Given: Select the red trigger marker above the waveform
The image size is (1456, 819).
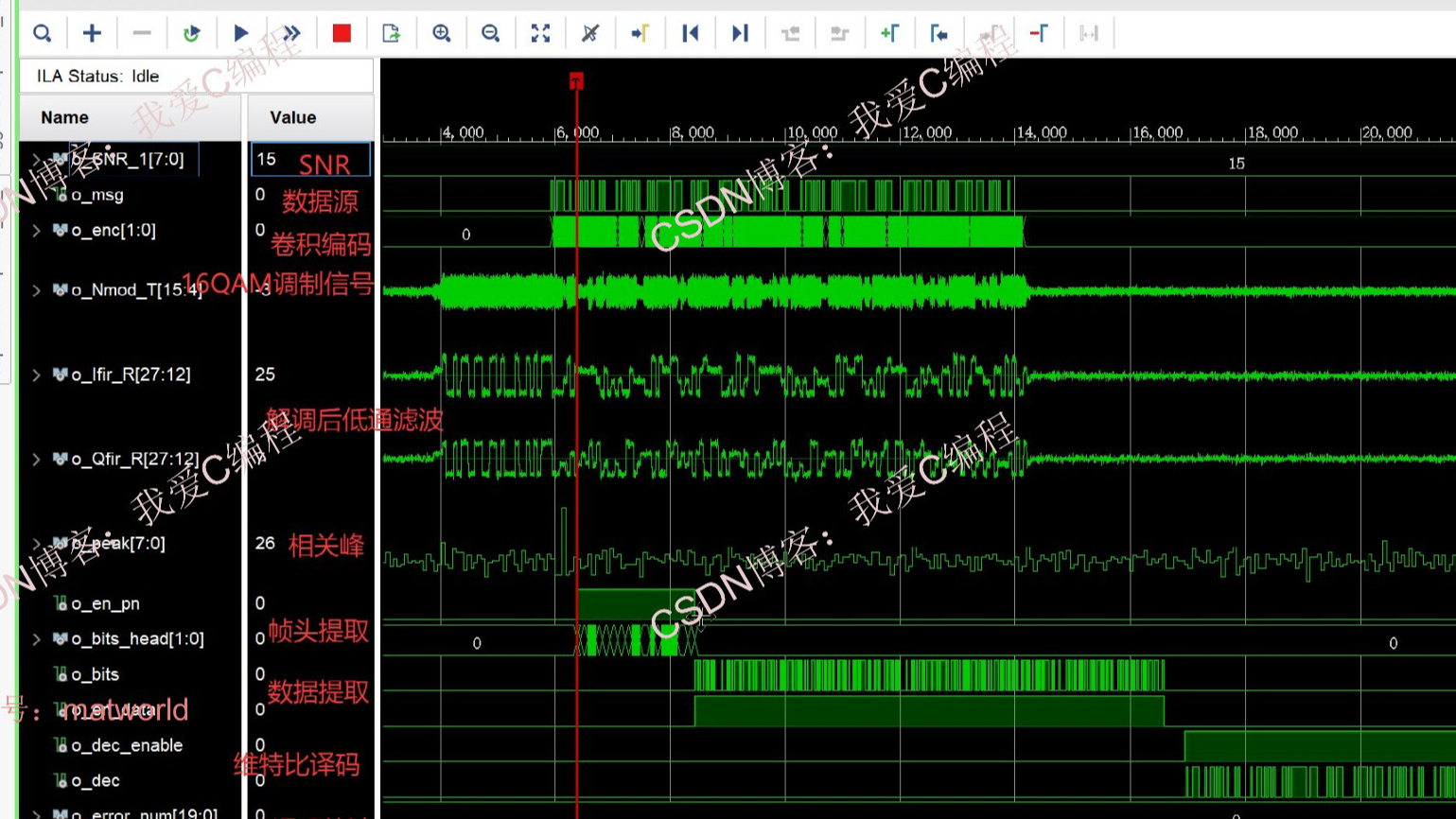Looking at the screenshot, I should coord(577,80).
